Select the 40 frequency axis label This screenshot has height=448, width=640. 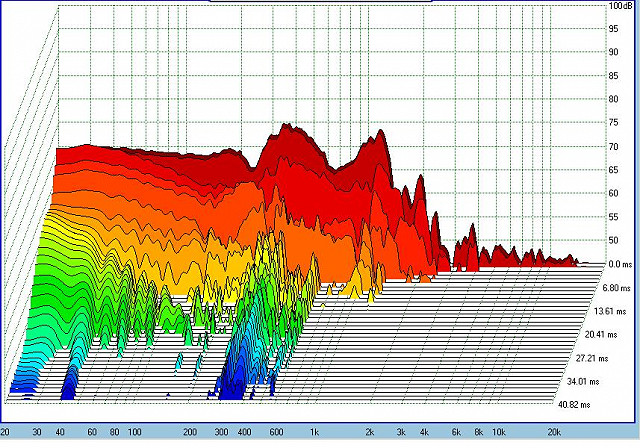(60, 432)
